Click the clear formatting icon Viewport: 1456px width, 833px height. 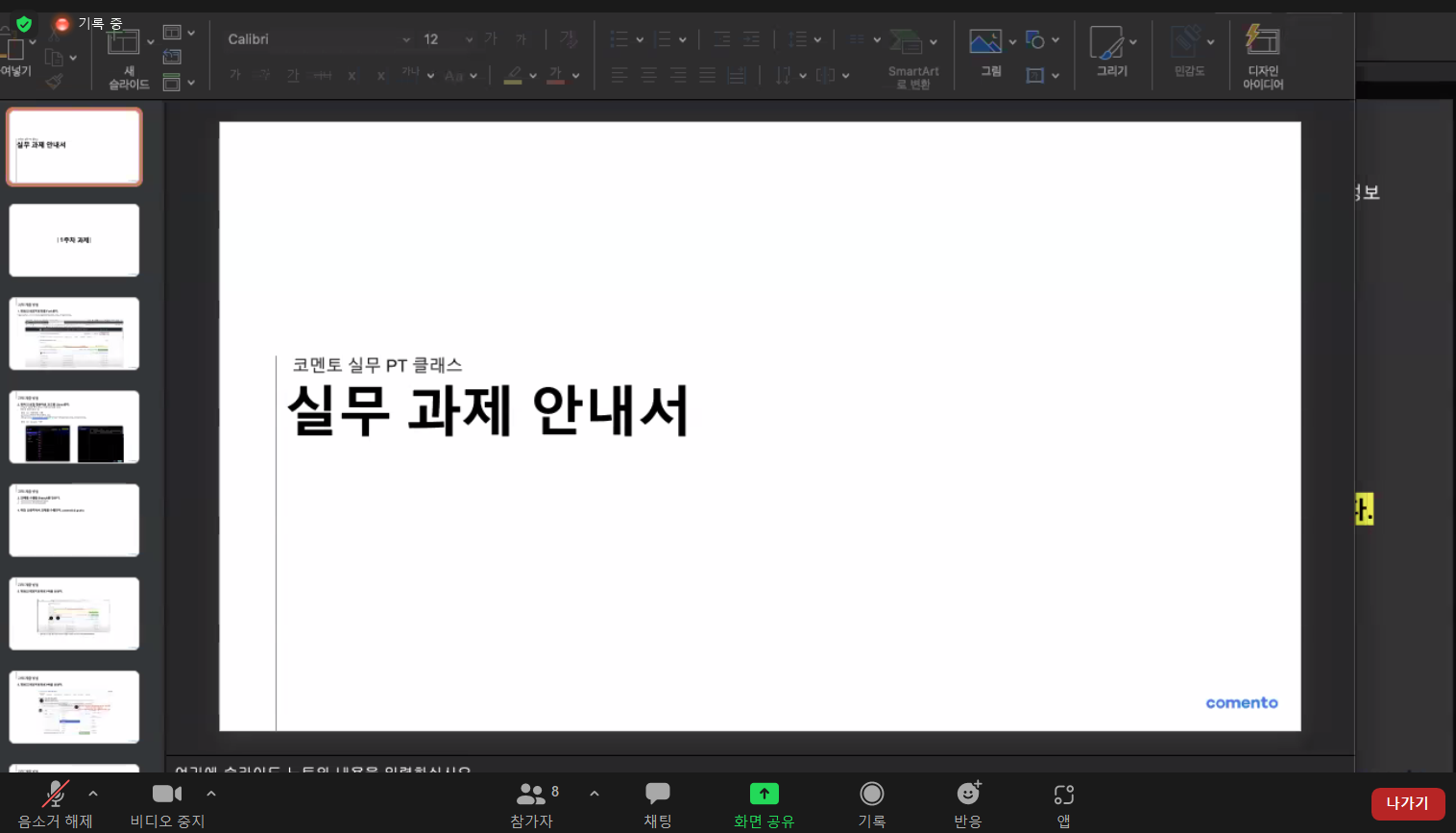coord(569,38)
